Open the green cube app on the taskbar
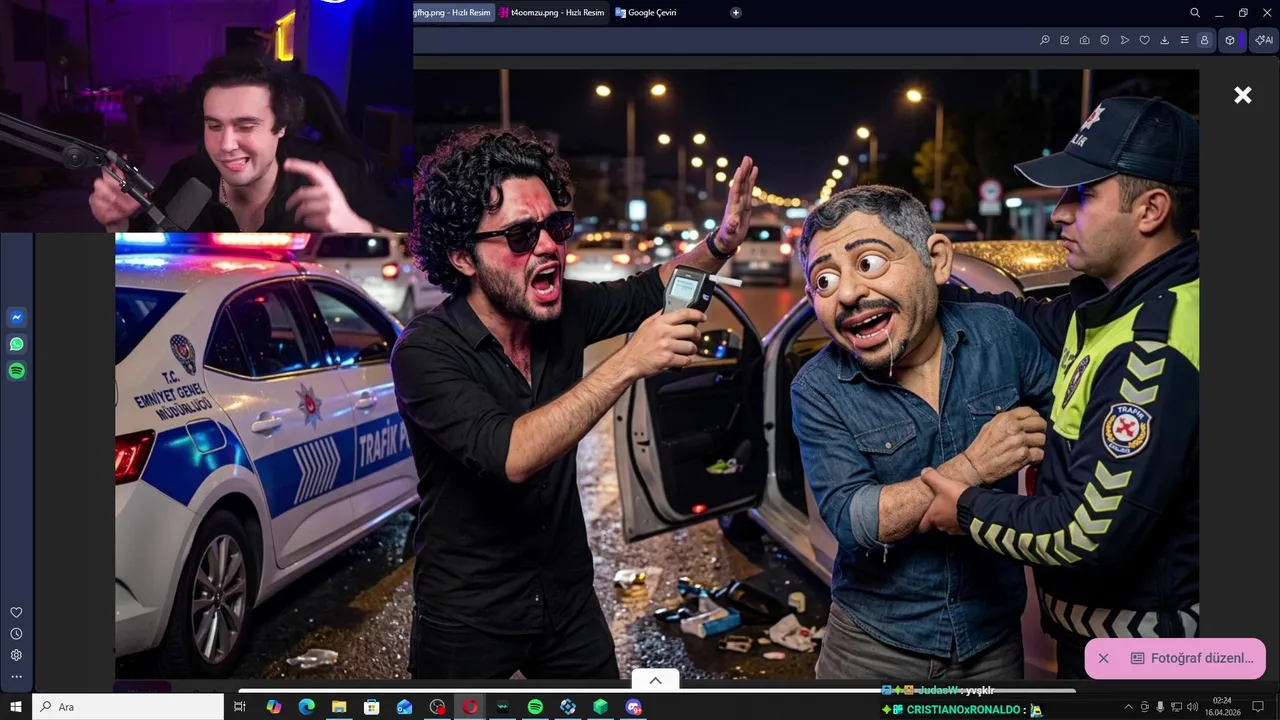This screenshot has width=1280, height=720. tap(600, 707)
